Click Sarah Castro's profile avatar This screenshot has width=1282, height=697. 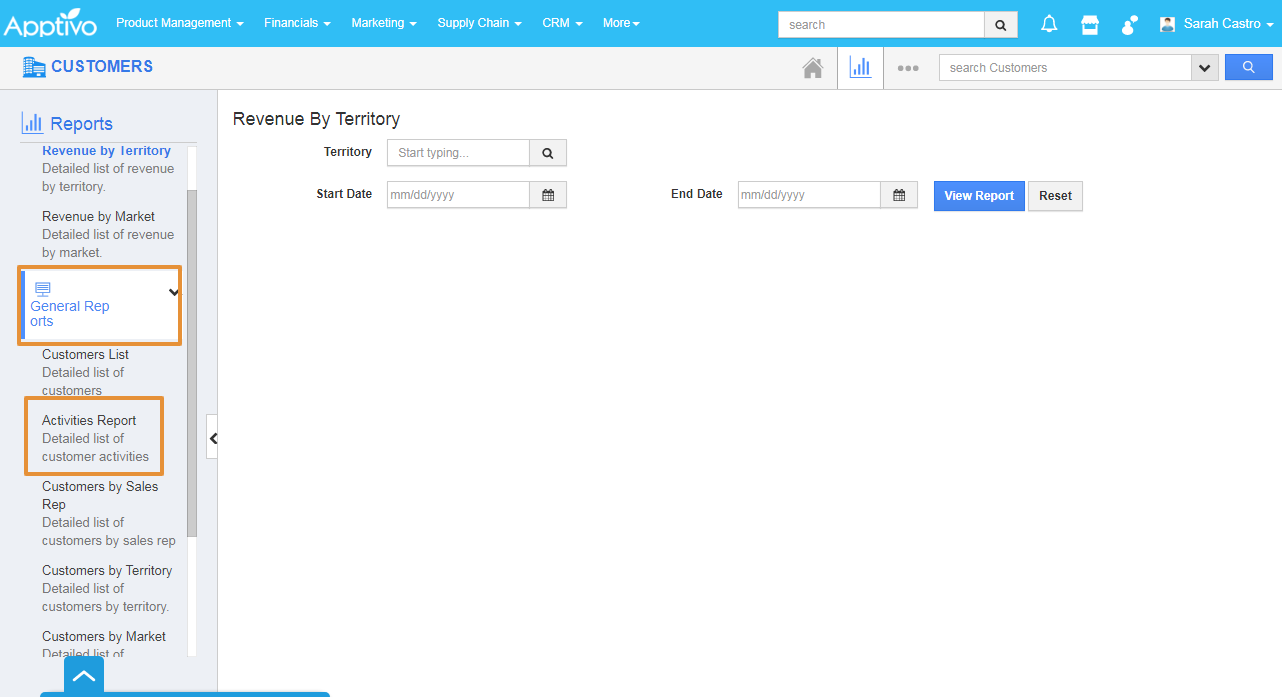[x=1167, y=23]
